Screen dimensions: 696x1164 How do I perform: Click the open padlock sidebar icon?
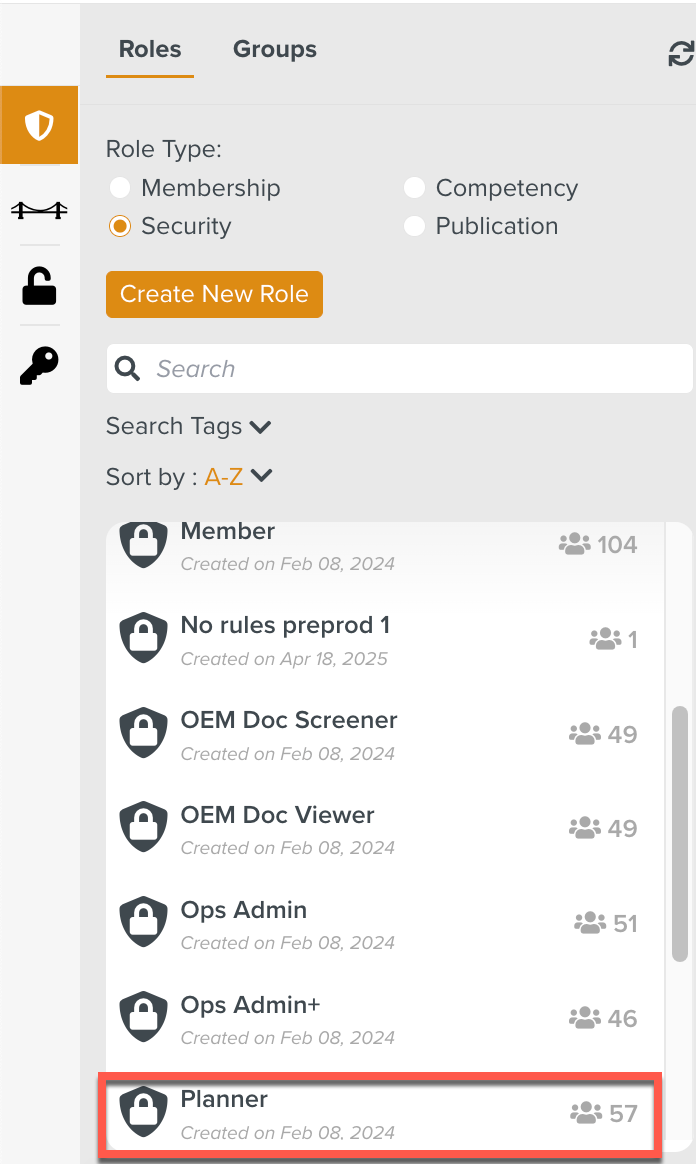(39, 287)
